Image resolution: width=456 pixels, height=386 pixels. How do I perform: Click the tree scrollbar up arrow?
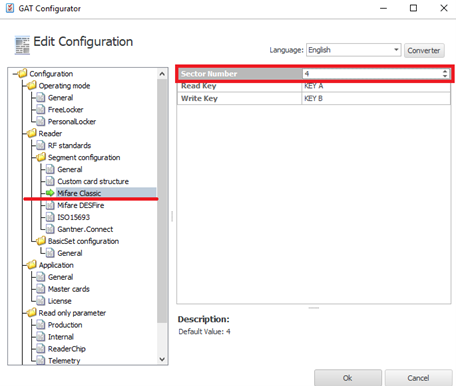tap(162, 74)
